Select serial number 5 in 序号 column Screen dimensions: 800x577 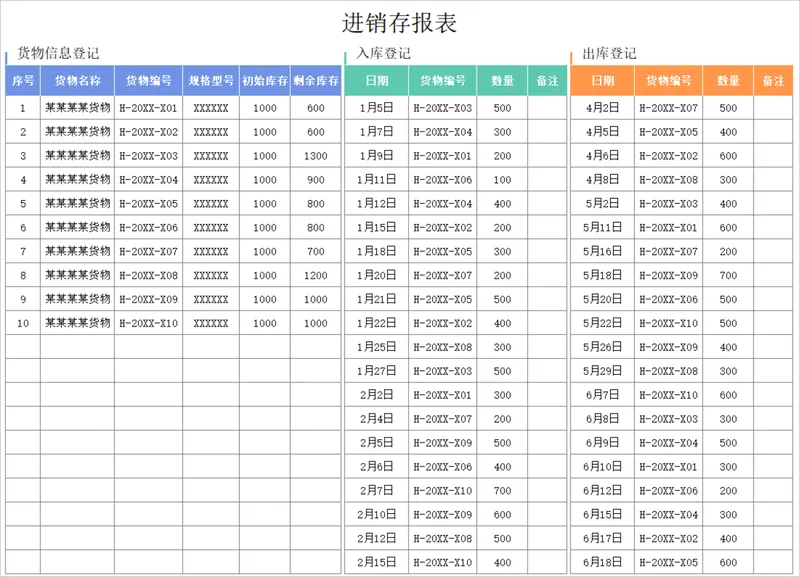point(23,204)
